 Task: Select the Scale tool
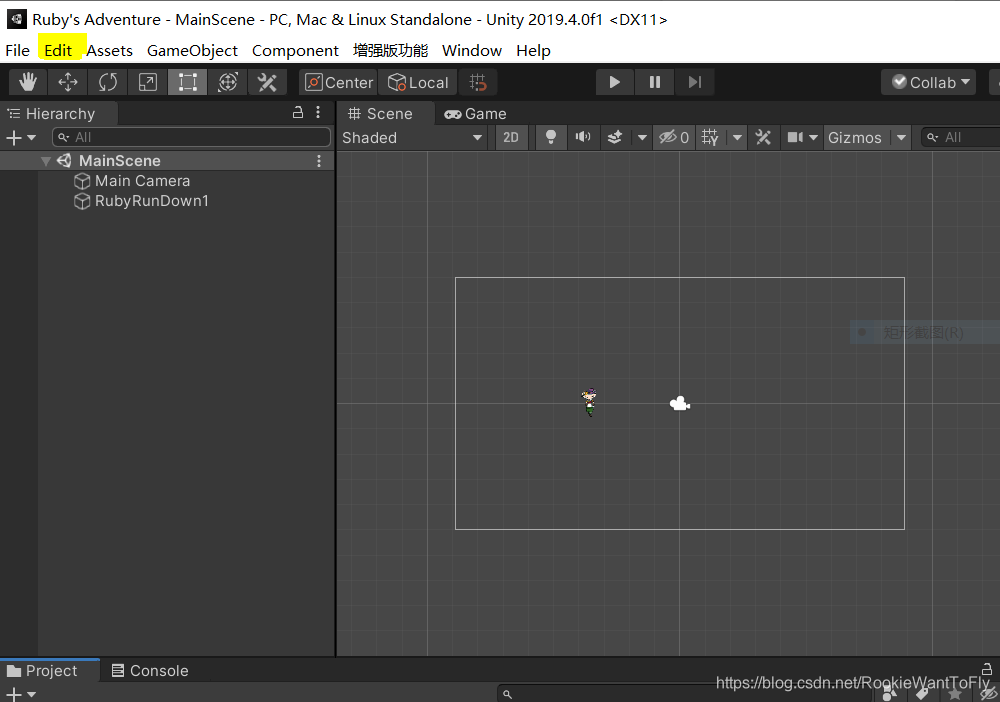[147, 82]
